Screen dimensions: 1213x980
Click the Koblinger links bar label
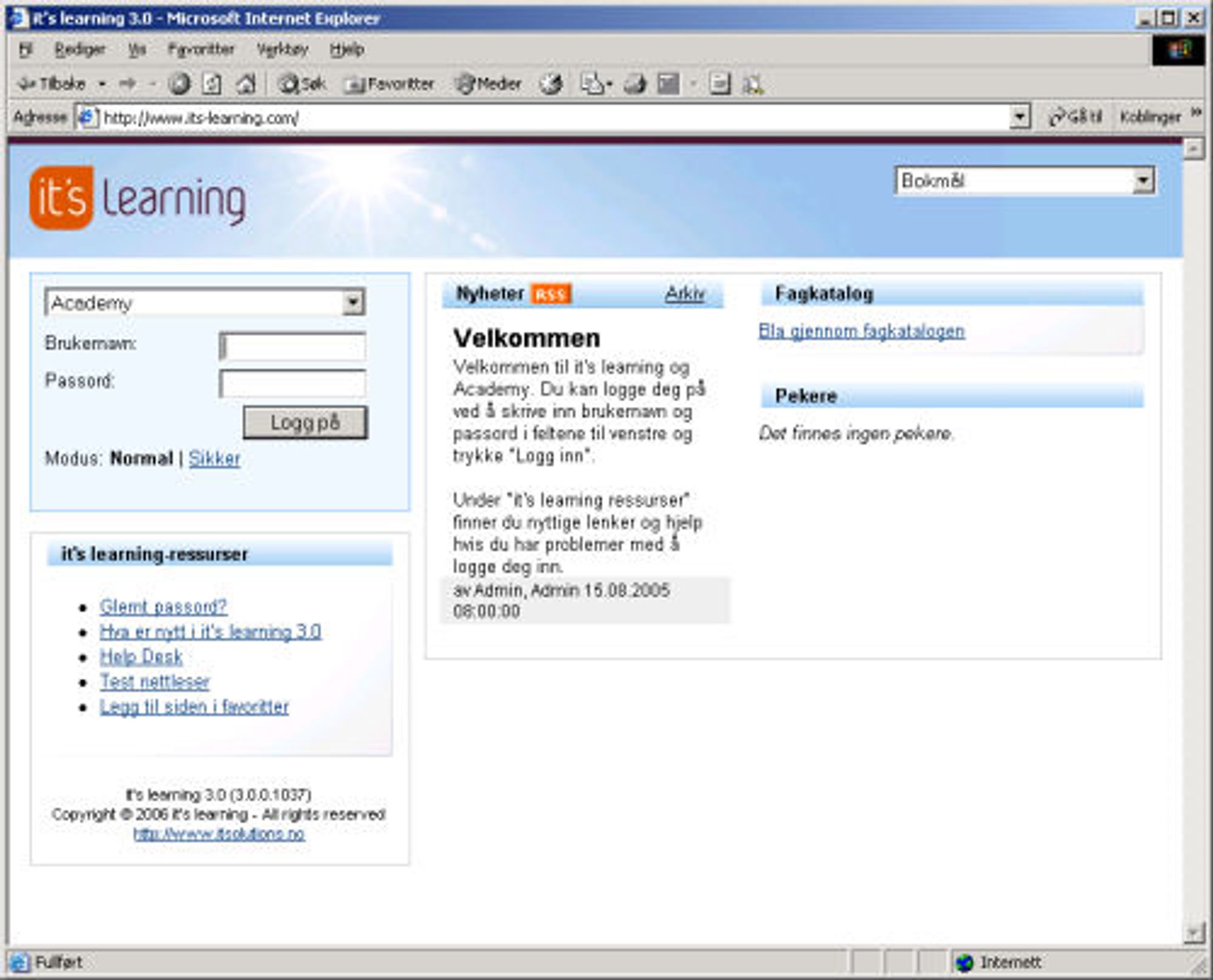[1150, 116]
